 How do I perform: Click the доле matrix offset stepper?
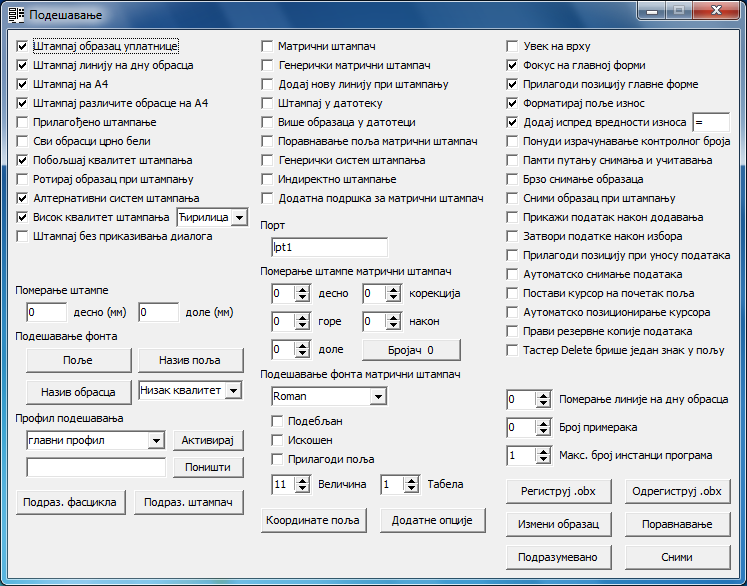click(291, 350)
